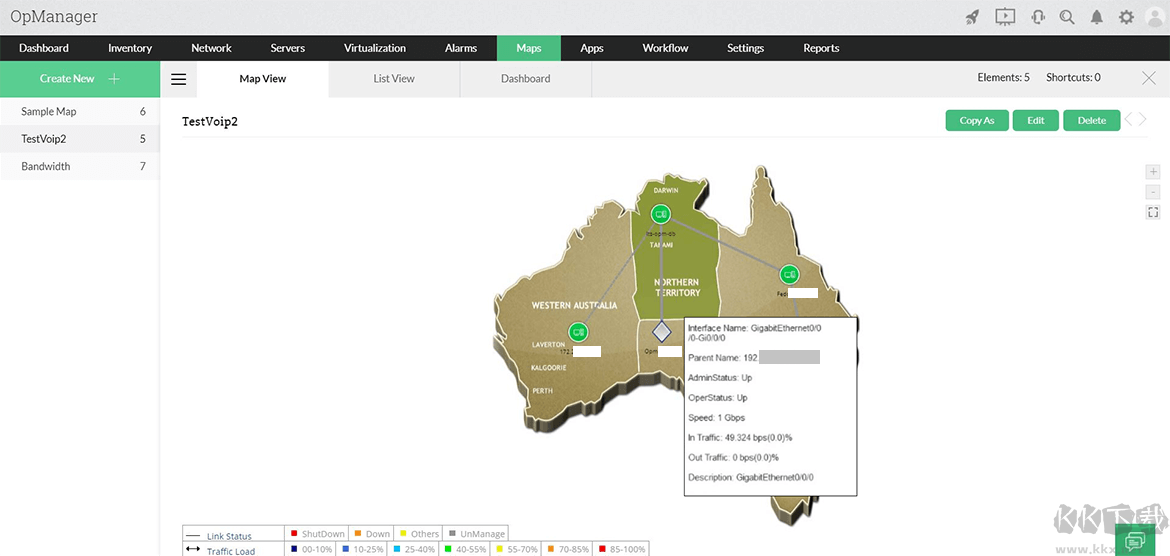Viewport: 1170px width, 556px height.
Task: Open the presentation video icon in header
Action: 1005,16
